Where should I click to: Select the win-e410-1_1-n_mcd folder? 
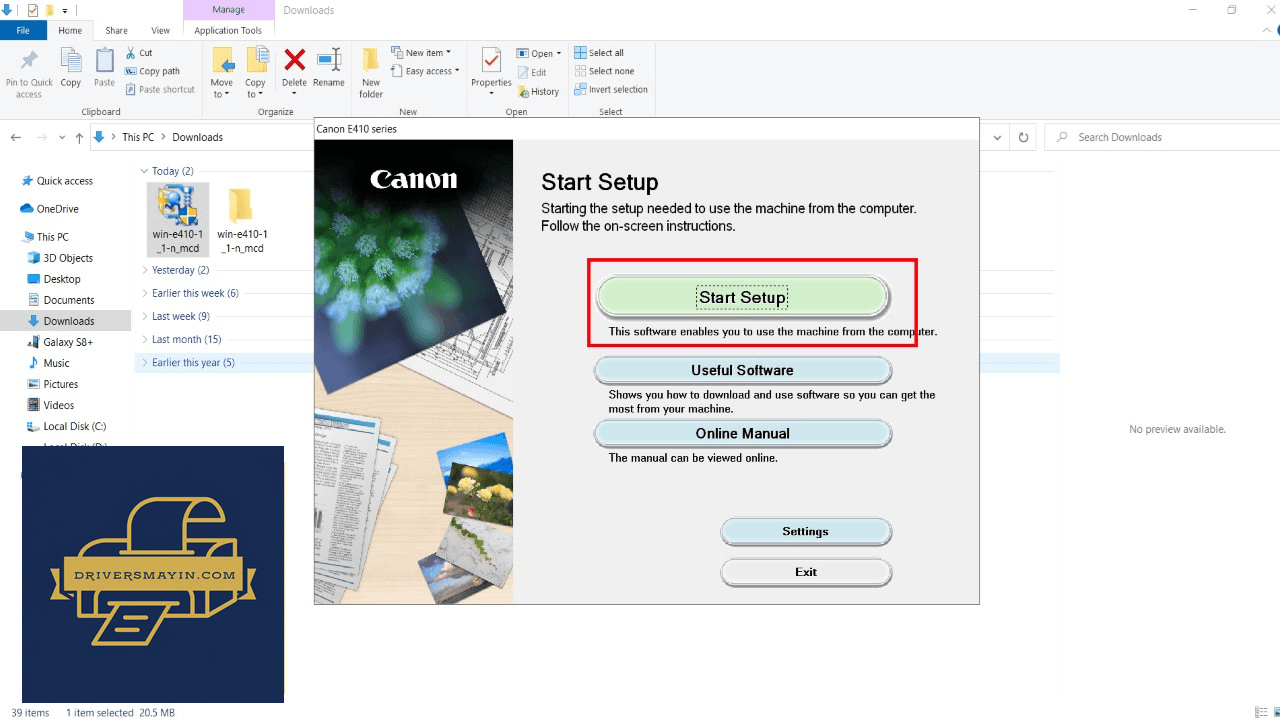(241, 220)
